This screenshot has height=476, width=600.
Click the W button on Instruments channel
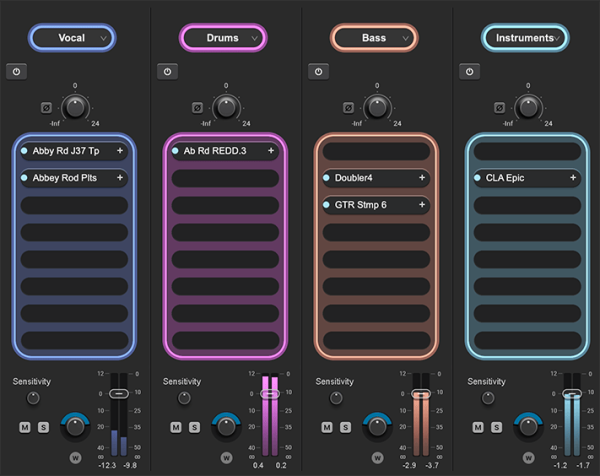(528, 458)
